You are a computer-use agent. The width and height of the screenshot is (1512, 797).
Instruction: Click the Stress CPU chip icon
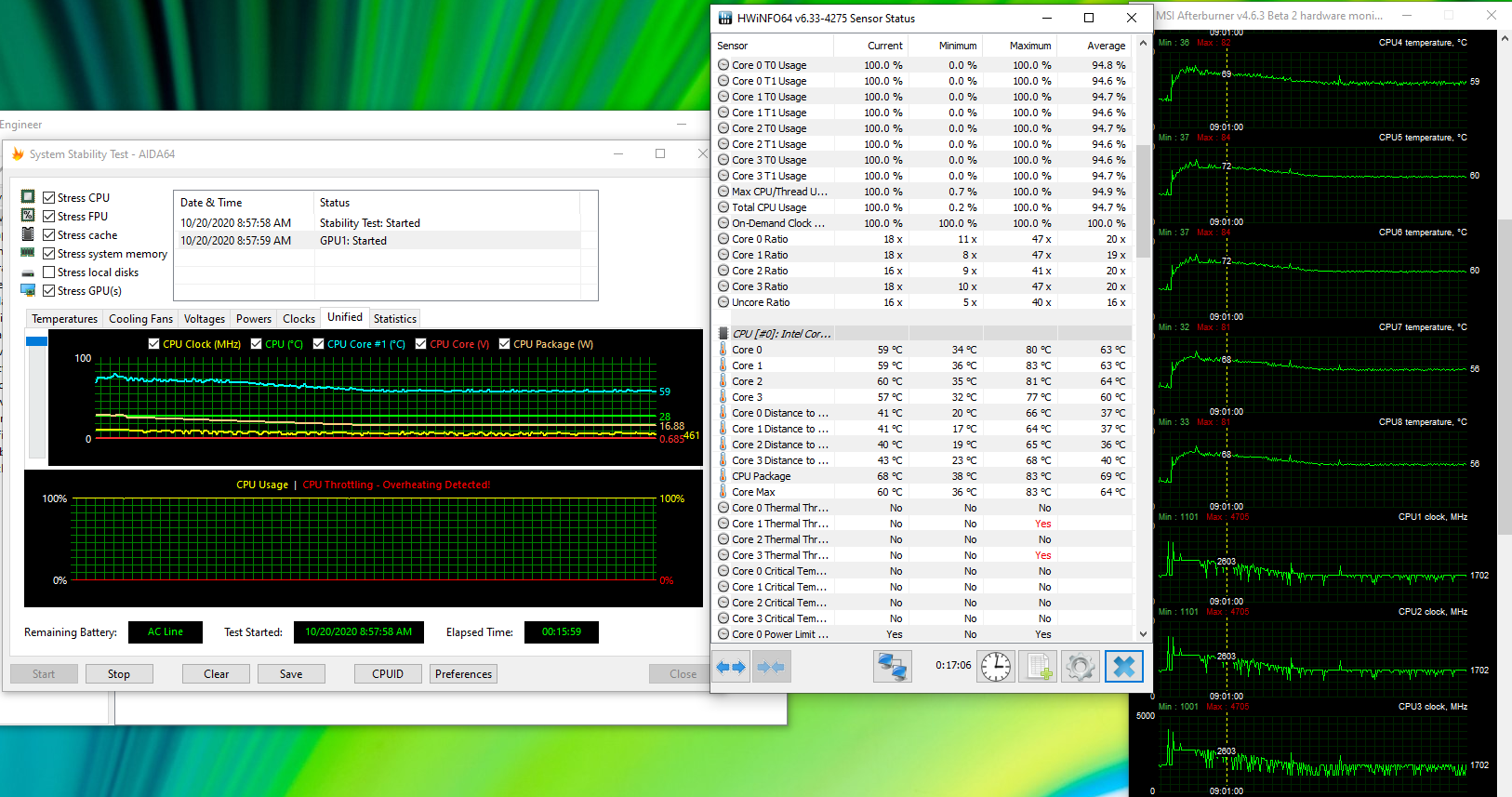(x=28, y=197)
